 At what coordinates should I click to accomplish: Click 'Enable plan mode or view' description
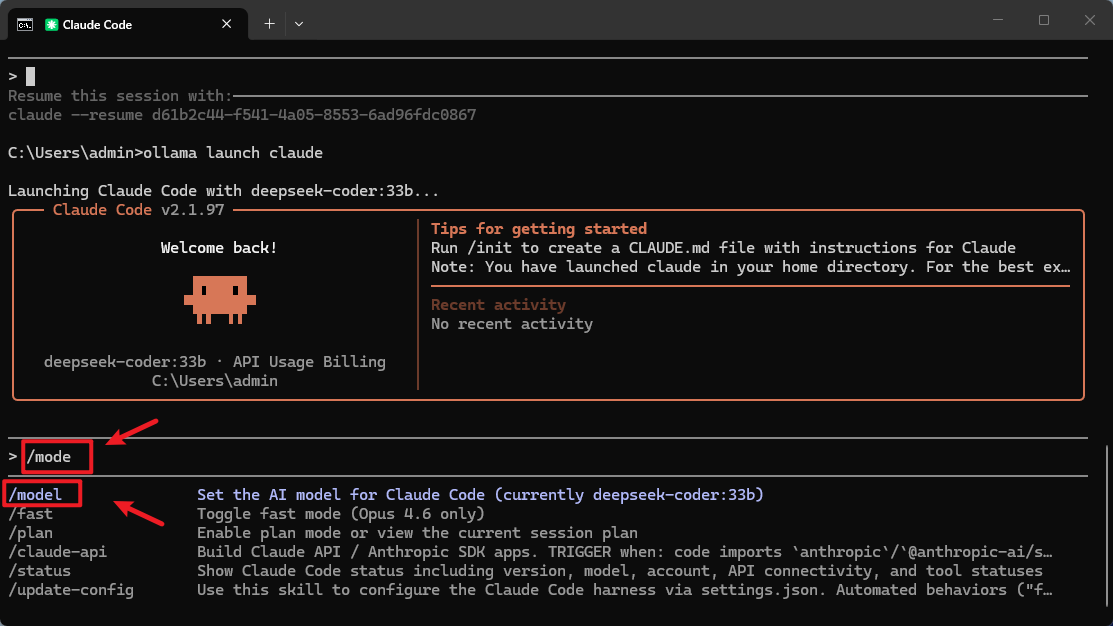click(417, 533)
